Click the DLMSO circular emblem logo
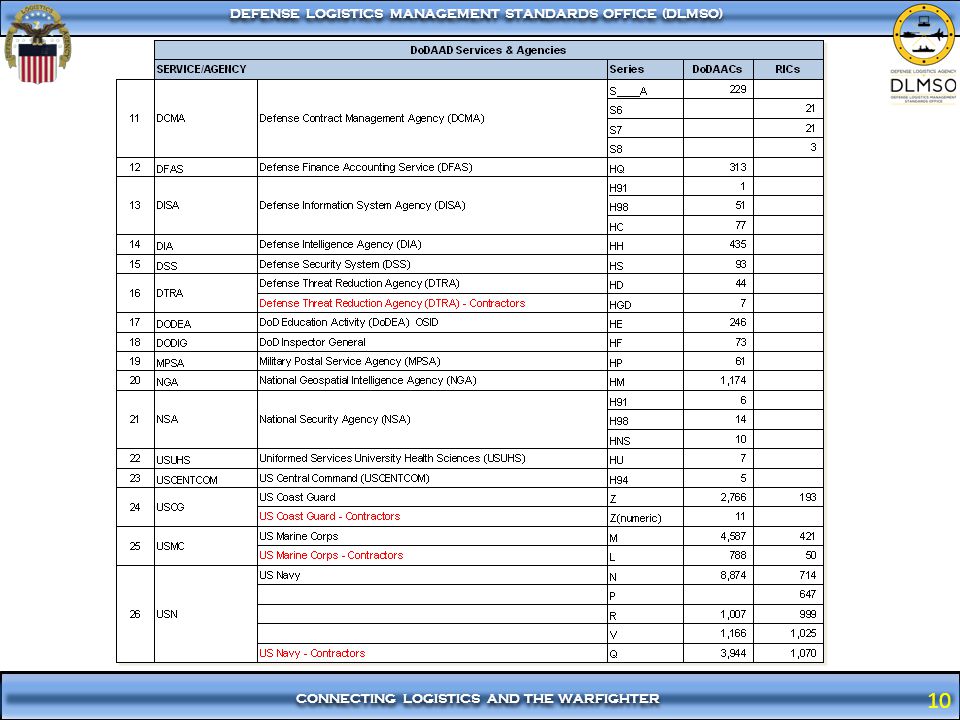 tap(923, 34)
